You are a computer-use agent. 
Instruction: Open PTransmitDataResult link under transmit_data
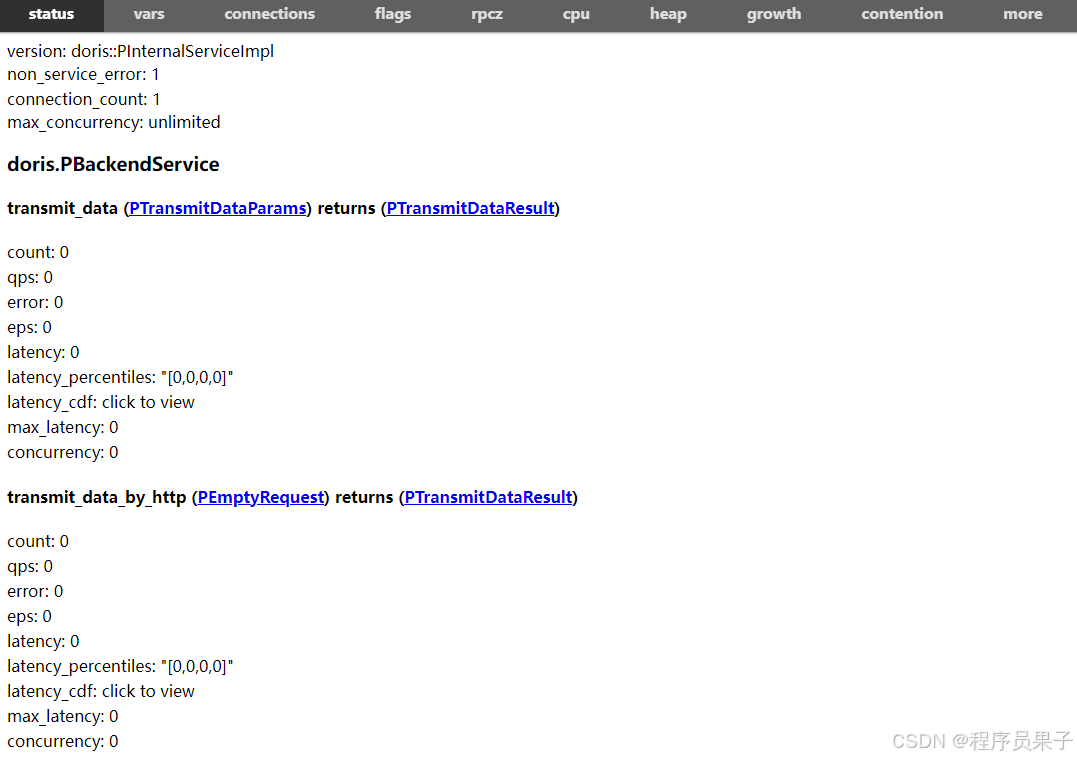tap(471, 208)
